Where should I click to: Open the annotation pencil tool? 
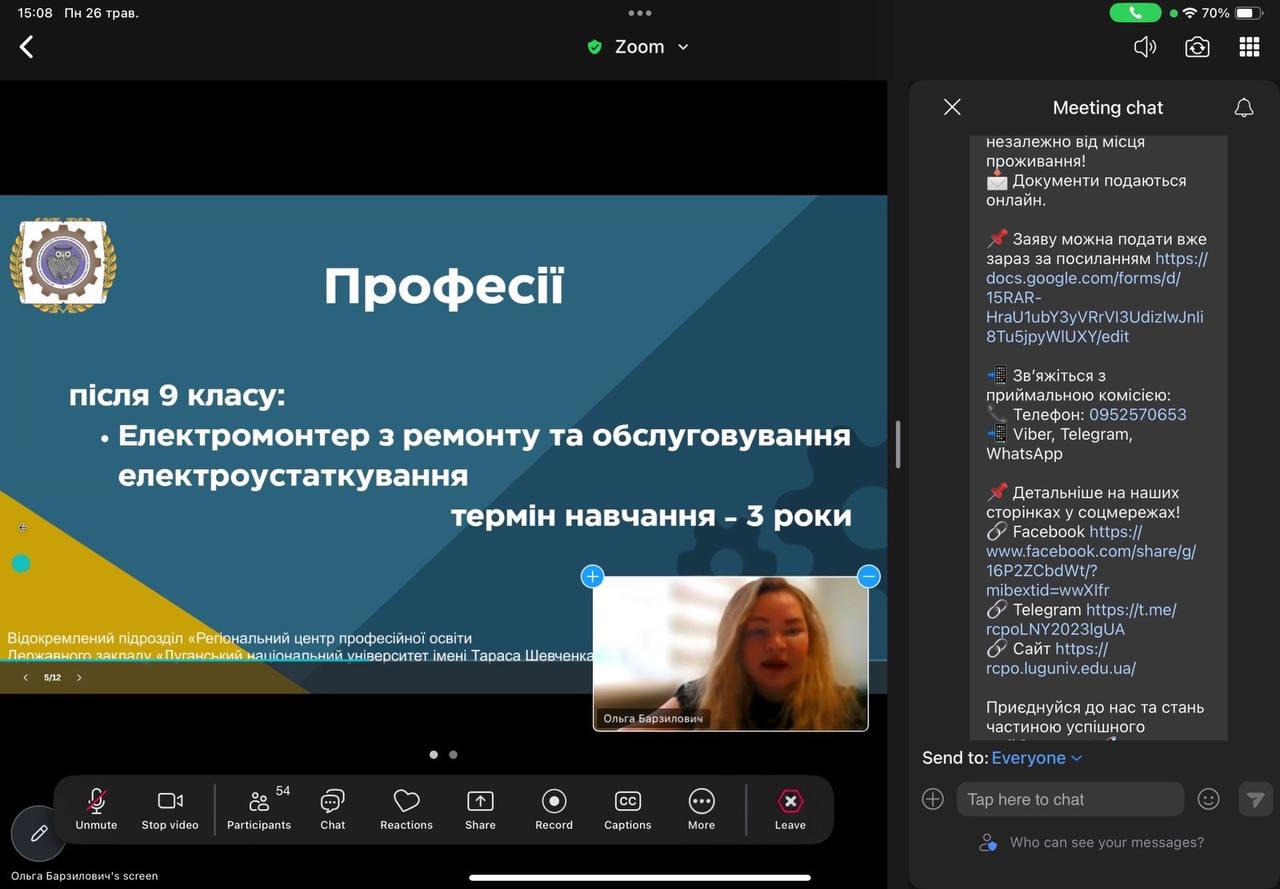[x=39, y=833]
